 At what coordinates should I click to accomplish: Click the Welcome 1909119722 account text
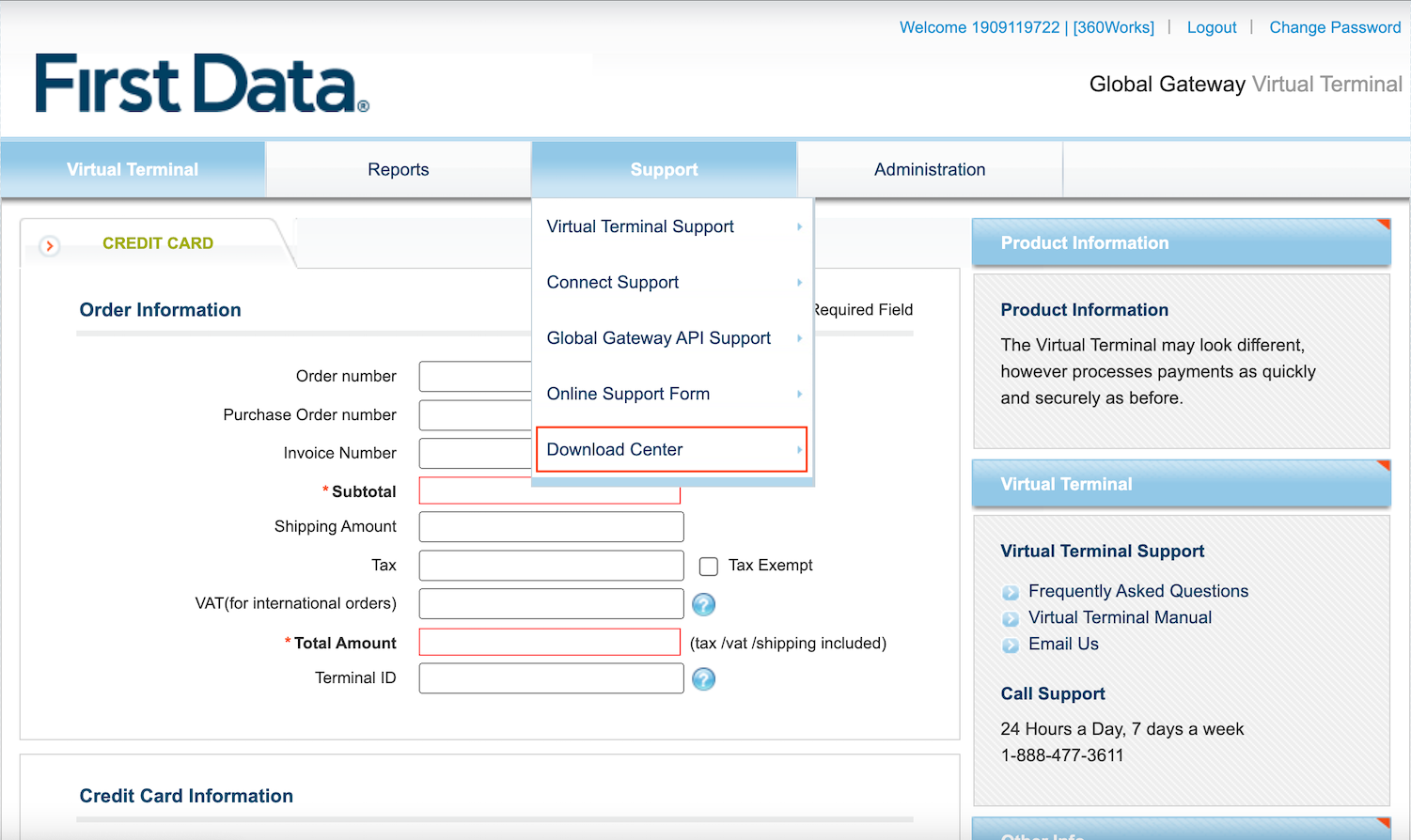click(1027, 27)
